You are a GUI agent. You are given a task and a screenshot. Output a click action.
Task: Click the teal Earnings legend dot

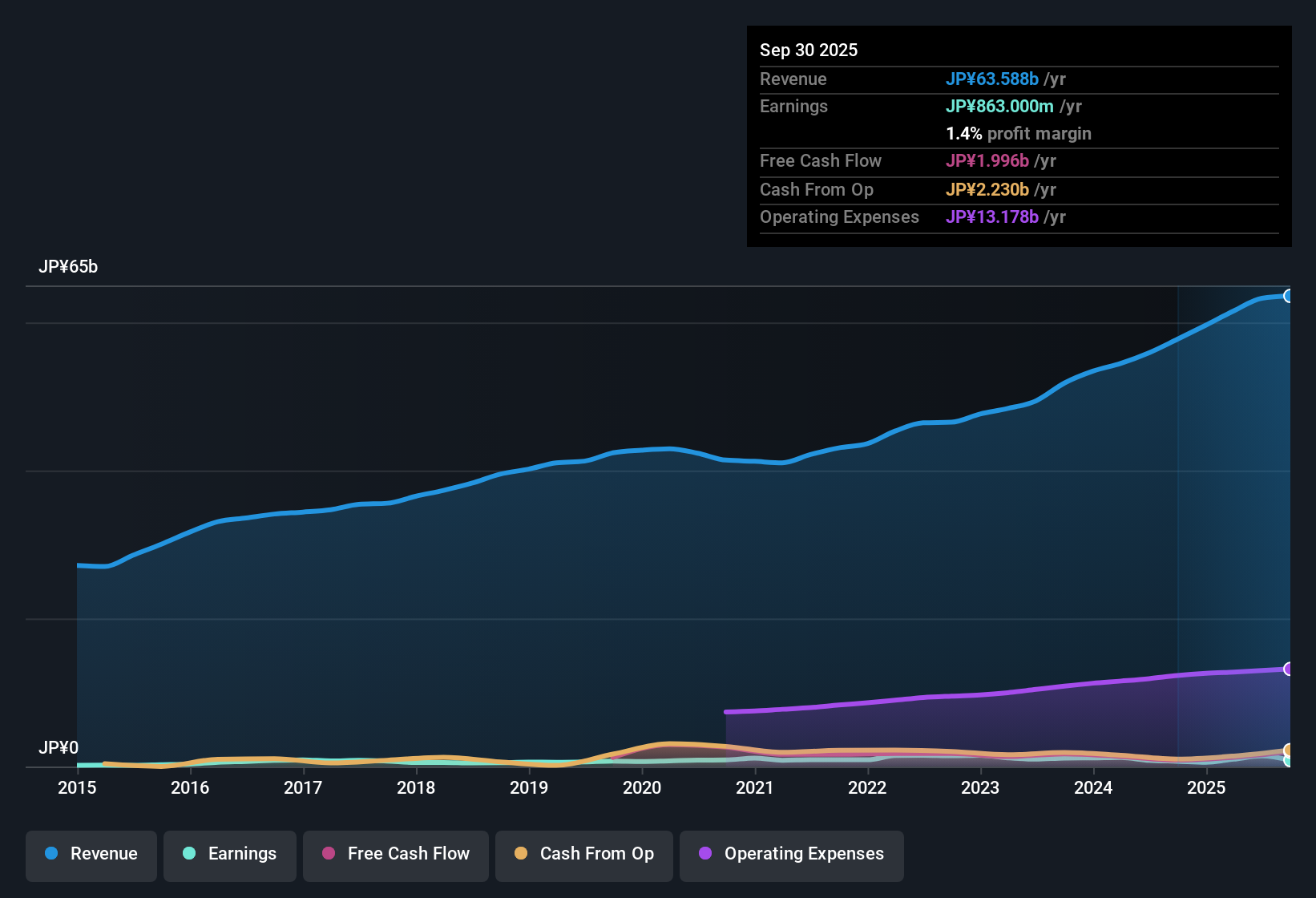189,854
